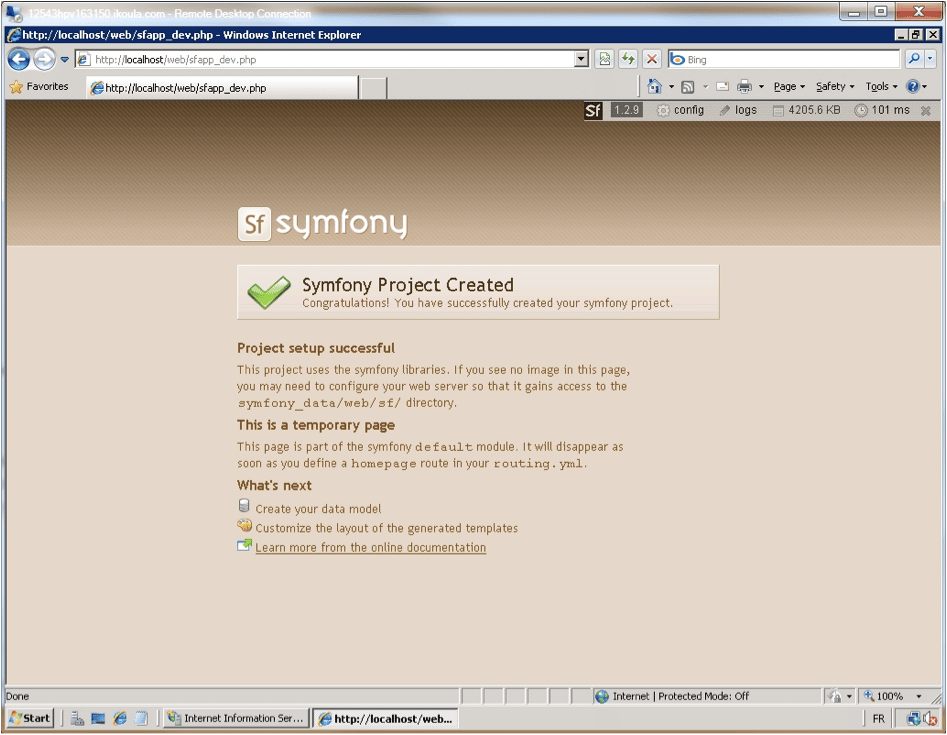Click the symfony logo on the page
The height and width of the screenshot is (735, 947).
323,224
